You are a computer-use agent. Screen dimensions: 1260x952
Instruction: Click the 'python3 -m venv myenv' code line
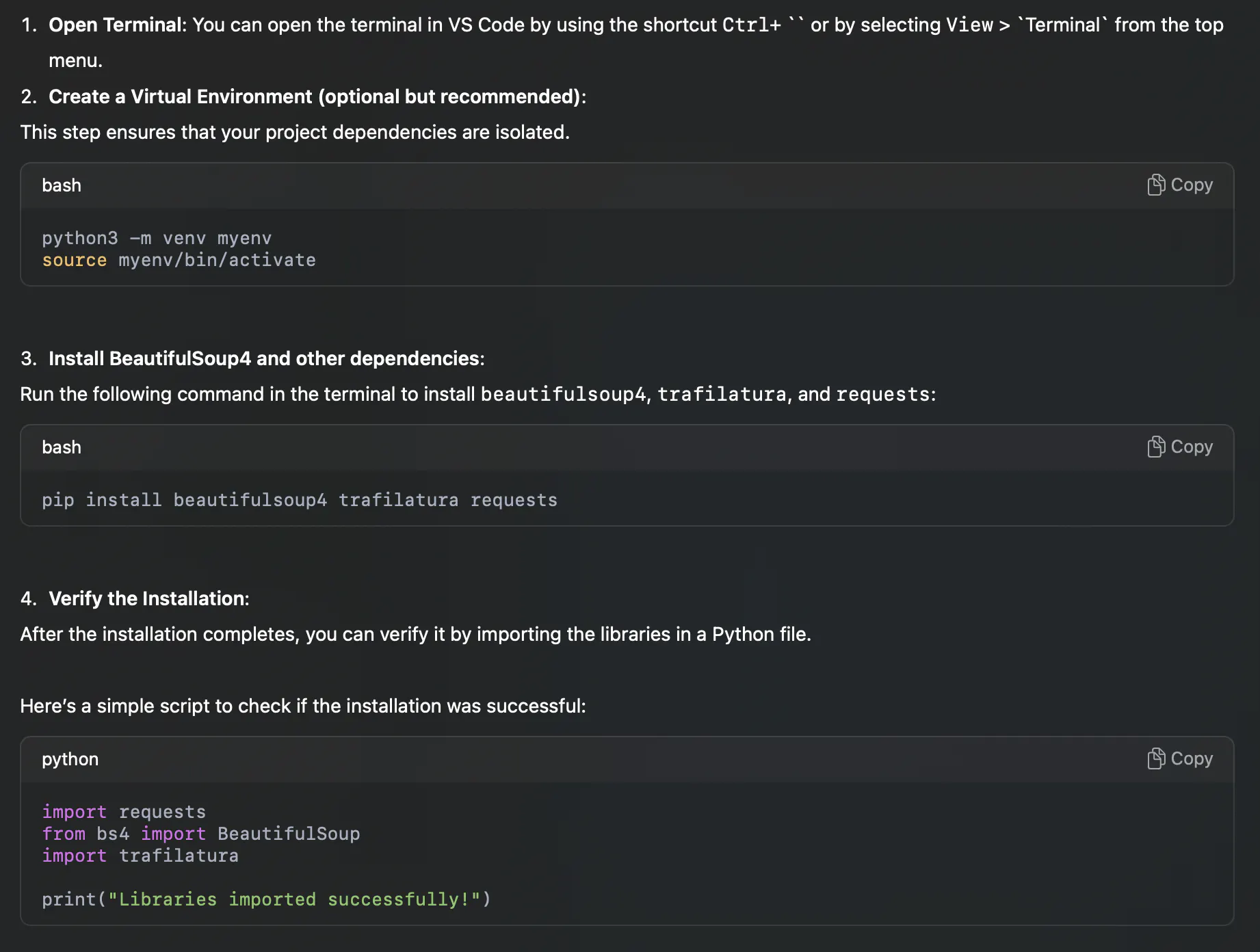[x=157, y=238]
